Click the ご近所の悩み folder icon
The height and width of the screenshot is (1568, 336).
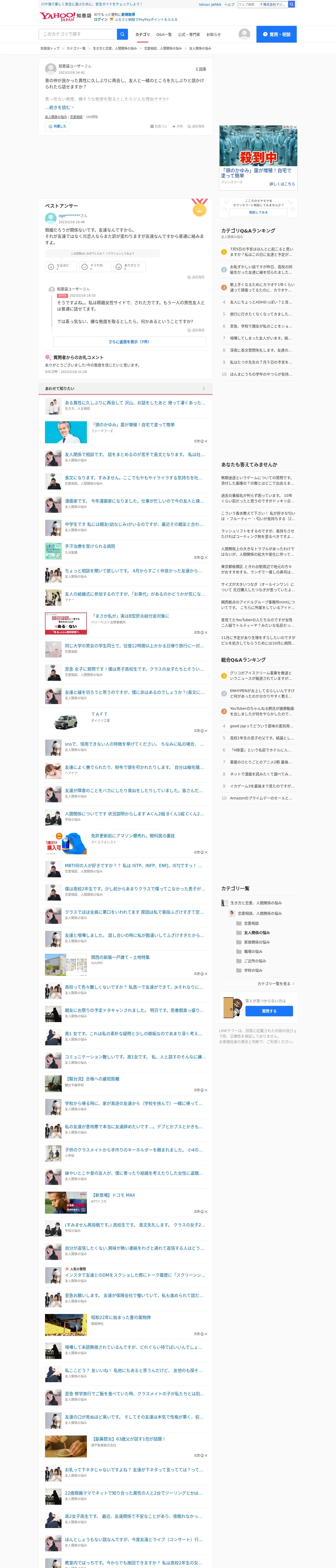[238, 961]
